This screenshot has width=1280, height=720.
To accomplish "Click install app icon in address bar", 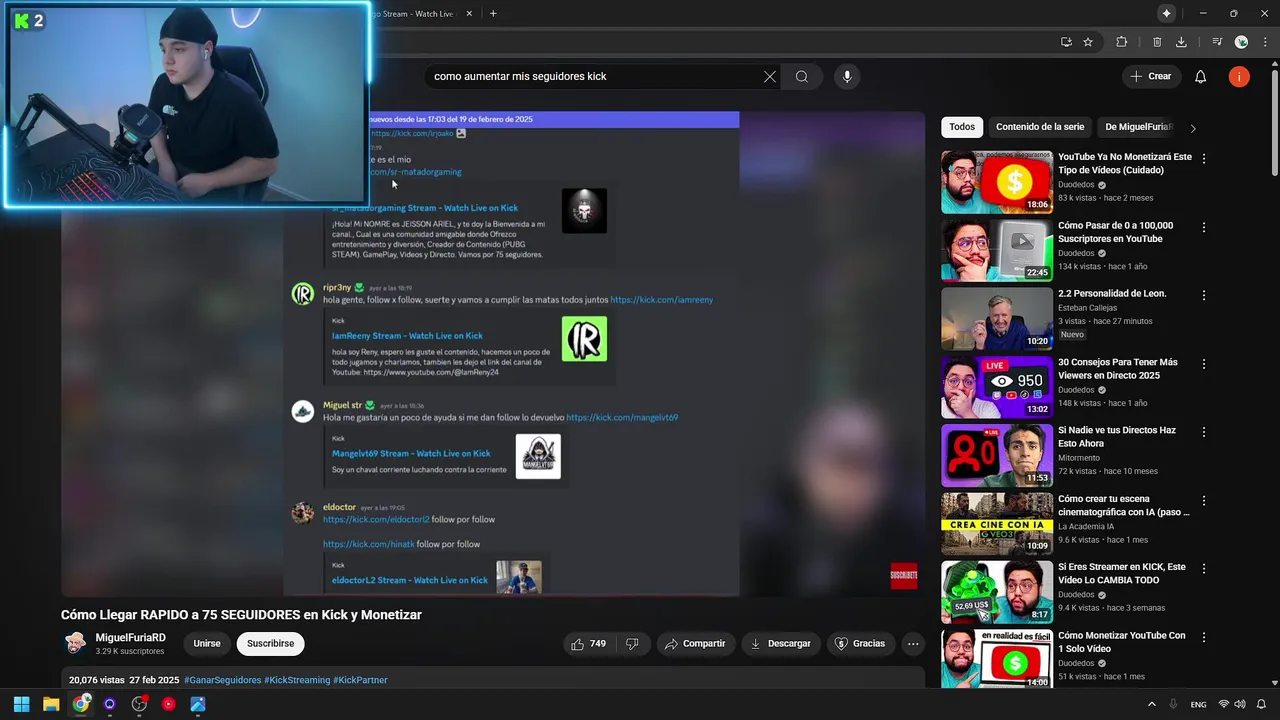I will (1066, 42).
